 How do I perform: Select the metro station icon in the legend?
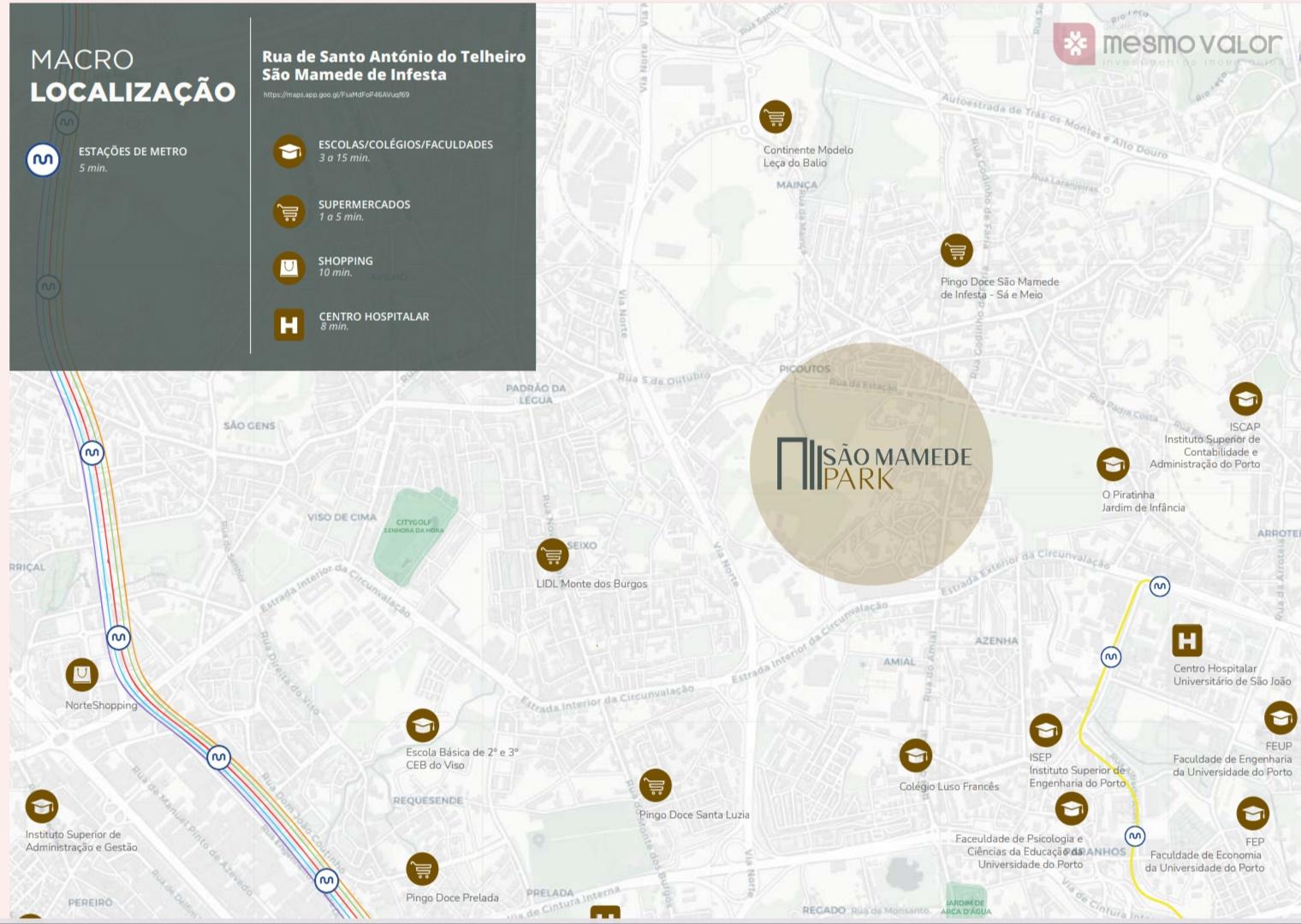43,159
